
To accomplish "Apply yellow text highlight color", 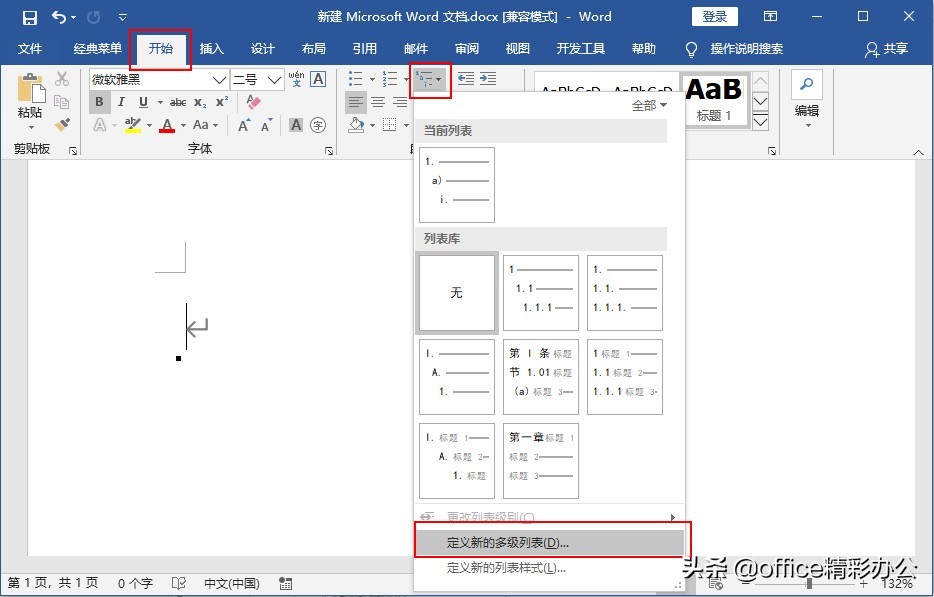I will point(132,125).
